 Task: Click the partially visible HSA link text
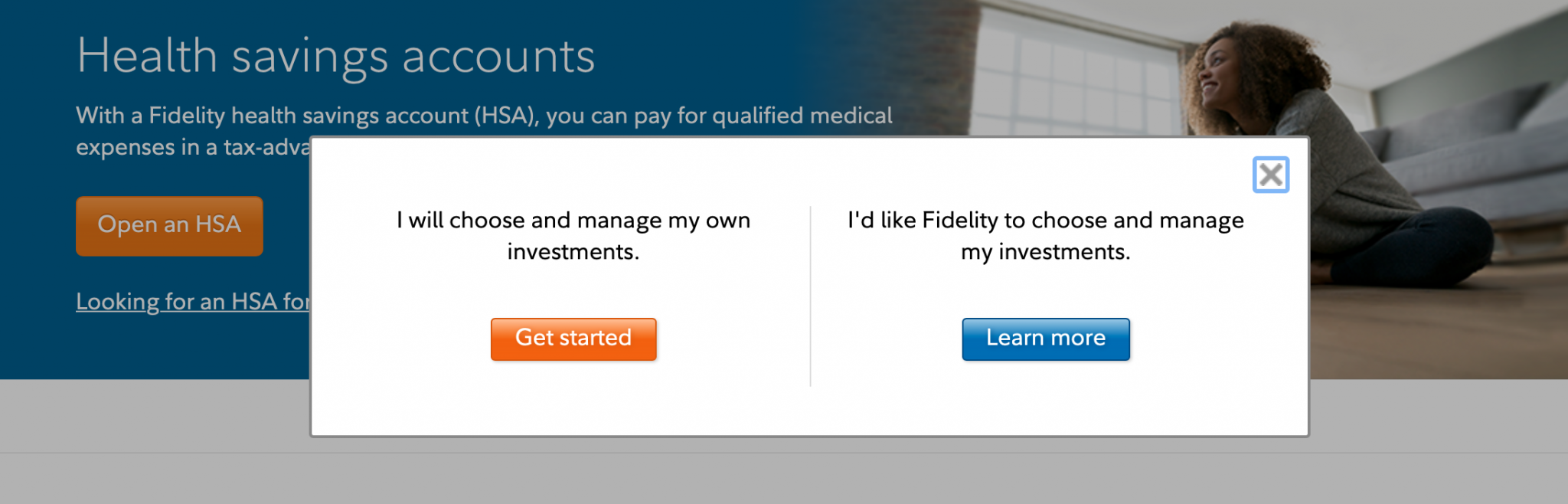[x=191, y=301]
